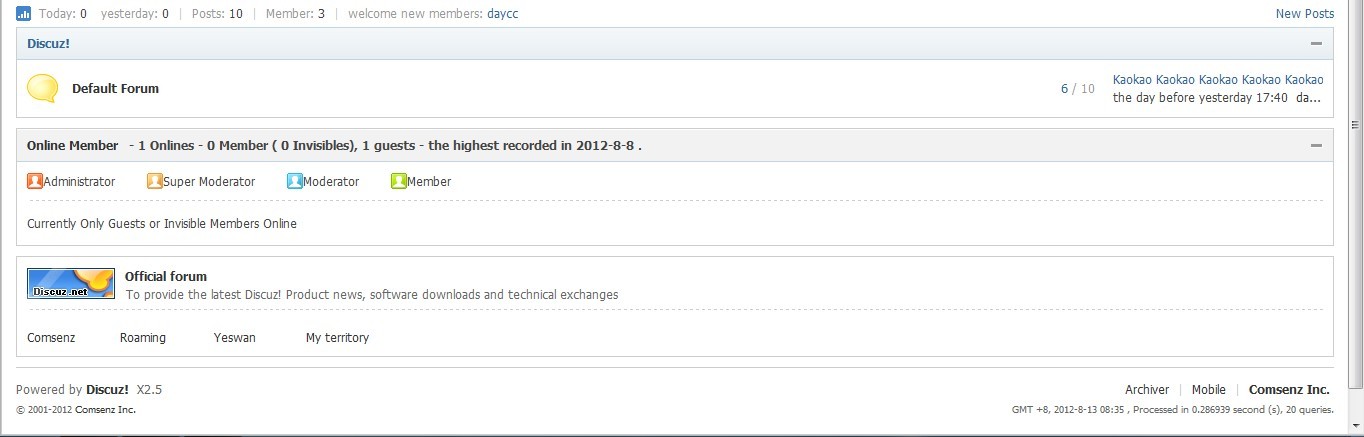Open the latest Kaokao Kaokao thread
1364x437 pixels.
(x=1218, y=80)
